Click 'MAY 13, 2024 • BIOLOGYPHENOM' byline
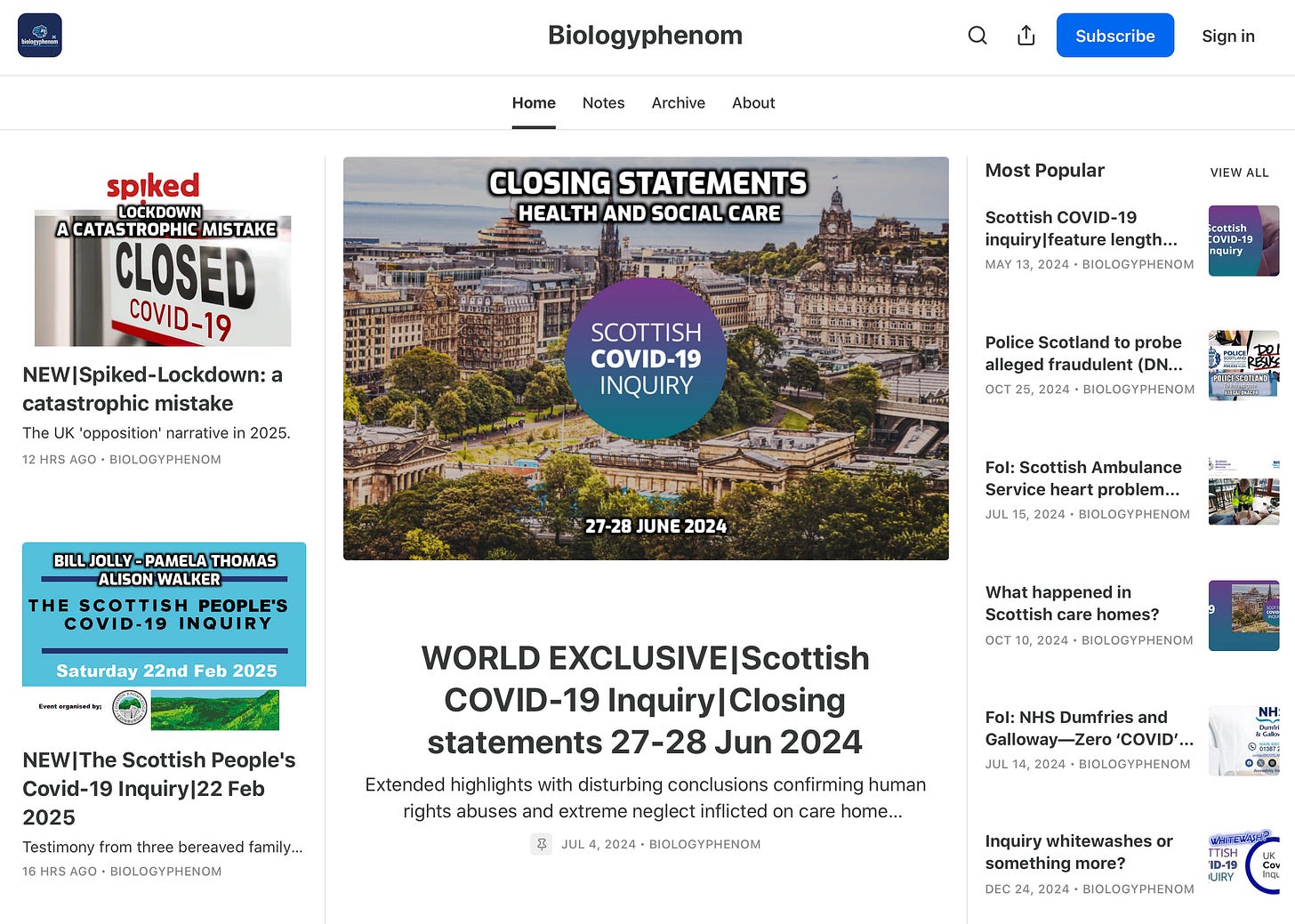This screenshot has width=1295, height=924. point(1090,264)
